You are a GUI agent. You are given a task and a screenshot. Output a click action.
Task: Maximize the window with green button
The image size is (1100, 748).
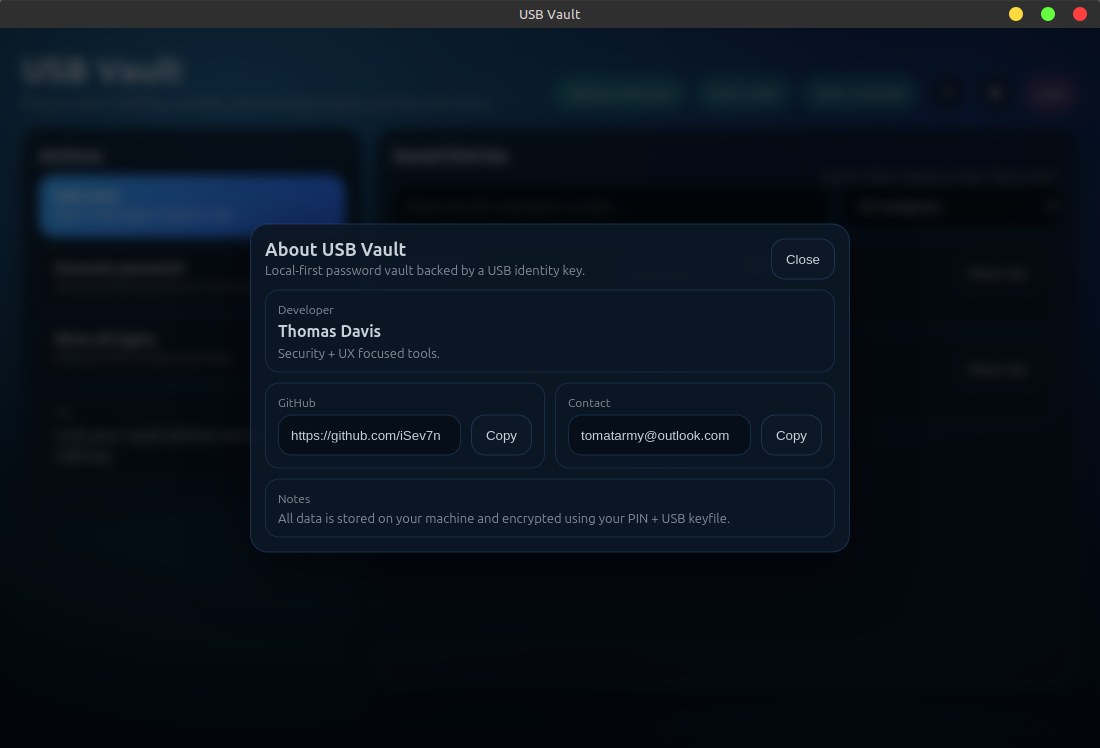coord(1047,14)
